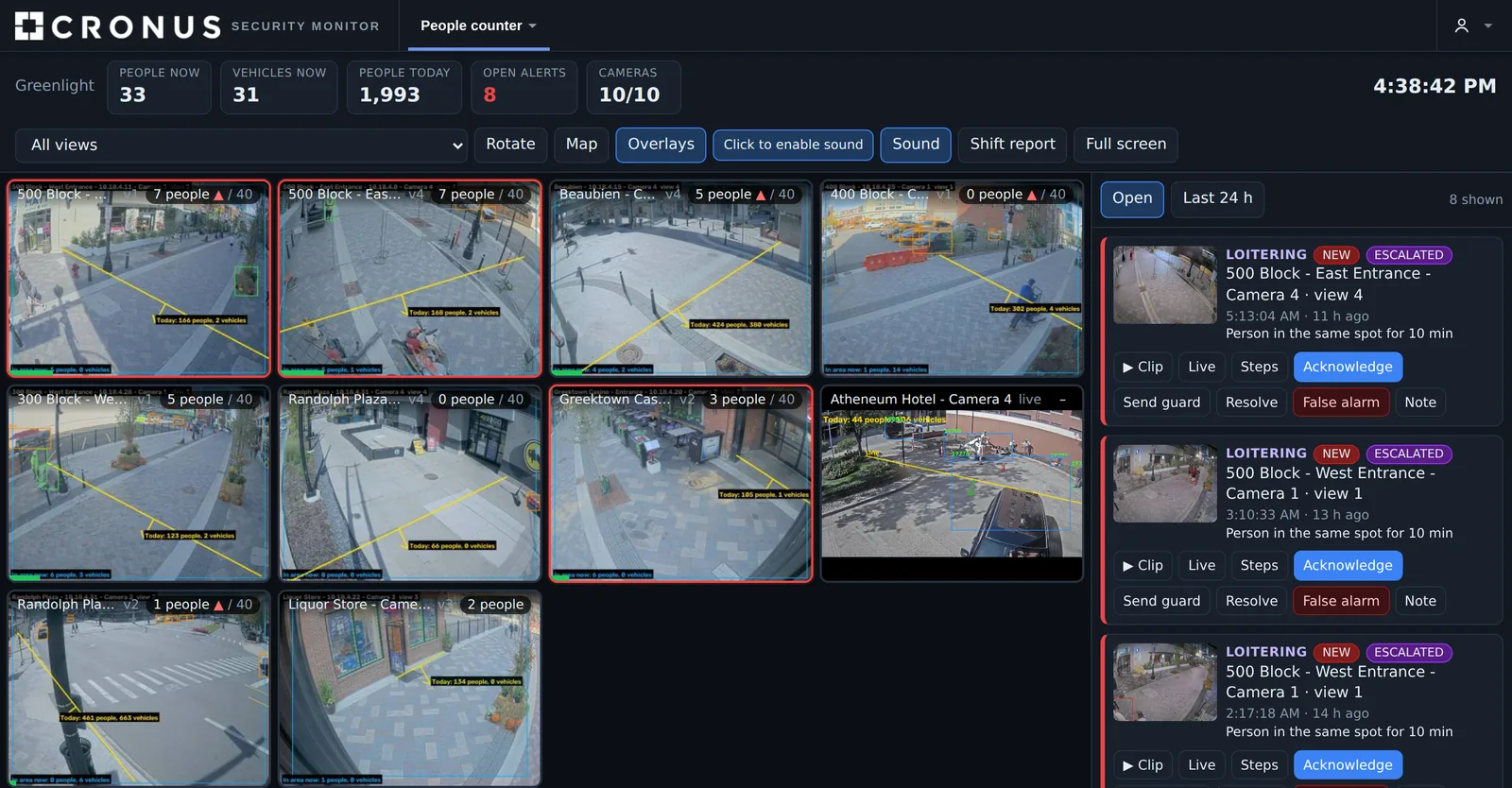Screen dimensions: 1512x788
Task: Select the 300 Block - West Entrance camera tile
Action: [138, 484]
